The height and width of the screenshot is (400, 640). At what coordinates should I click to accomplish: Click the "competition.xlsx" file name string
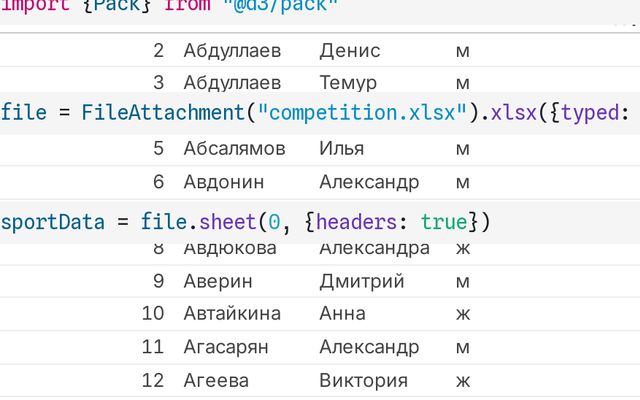coord(363,113)
